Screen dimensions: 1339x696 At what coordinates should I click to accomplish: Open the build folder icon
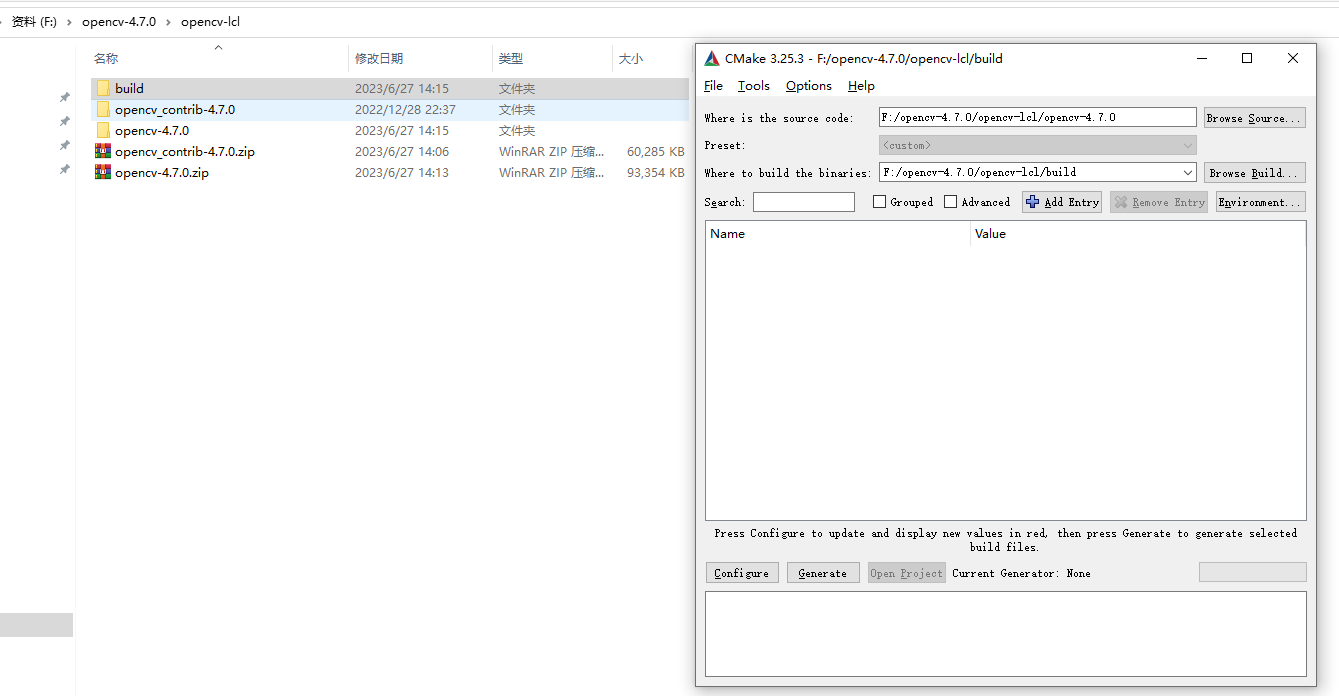click(103, 88)
